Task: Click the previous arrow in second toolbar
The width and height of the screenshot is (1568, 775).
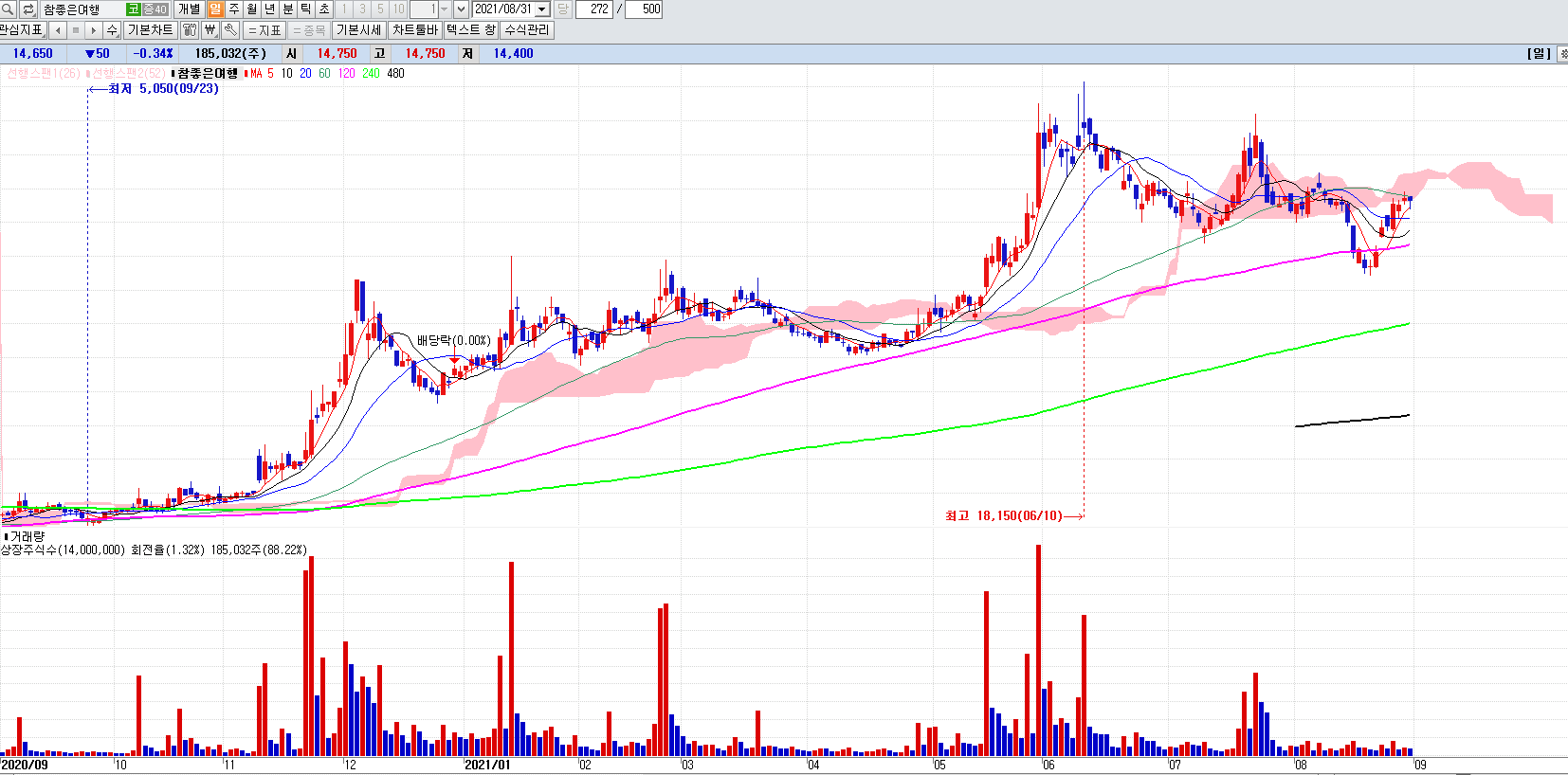Action: [x=58, y=29]
